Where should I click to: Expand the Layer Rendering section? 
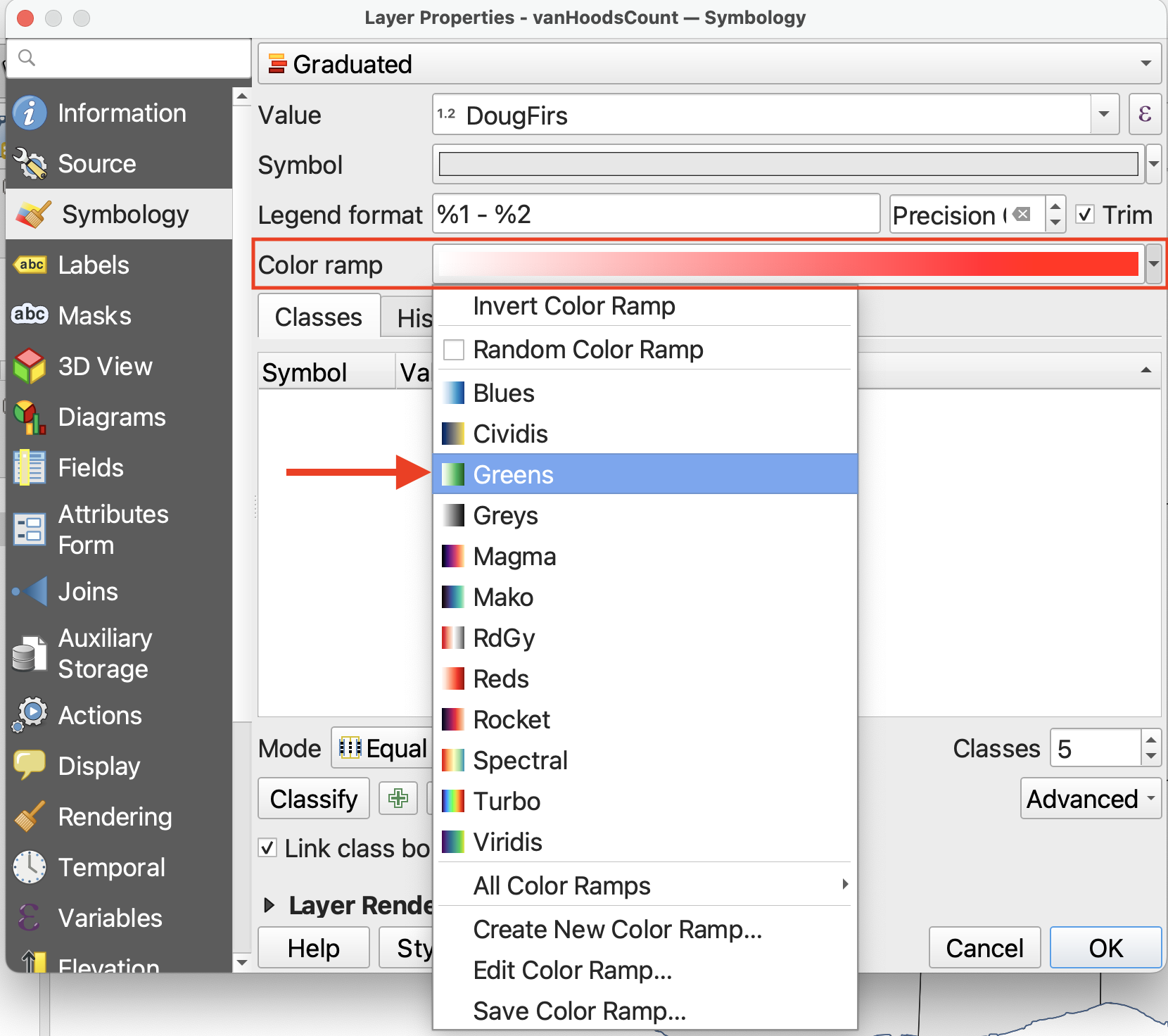pyautogui.click(x=269, y=905)
